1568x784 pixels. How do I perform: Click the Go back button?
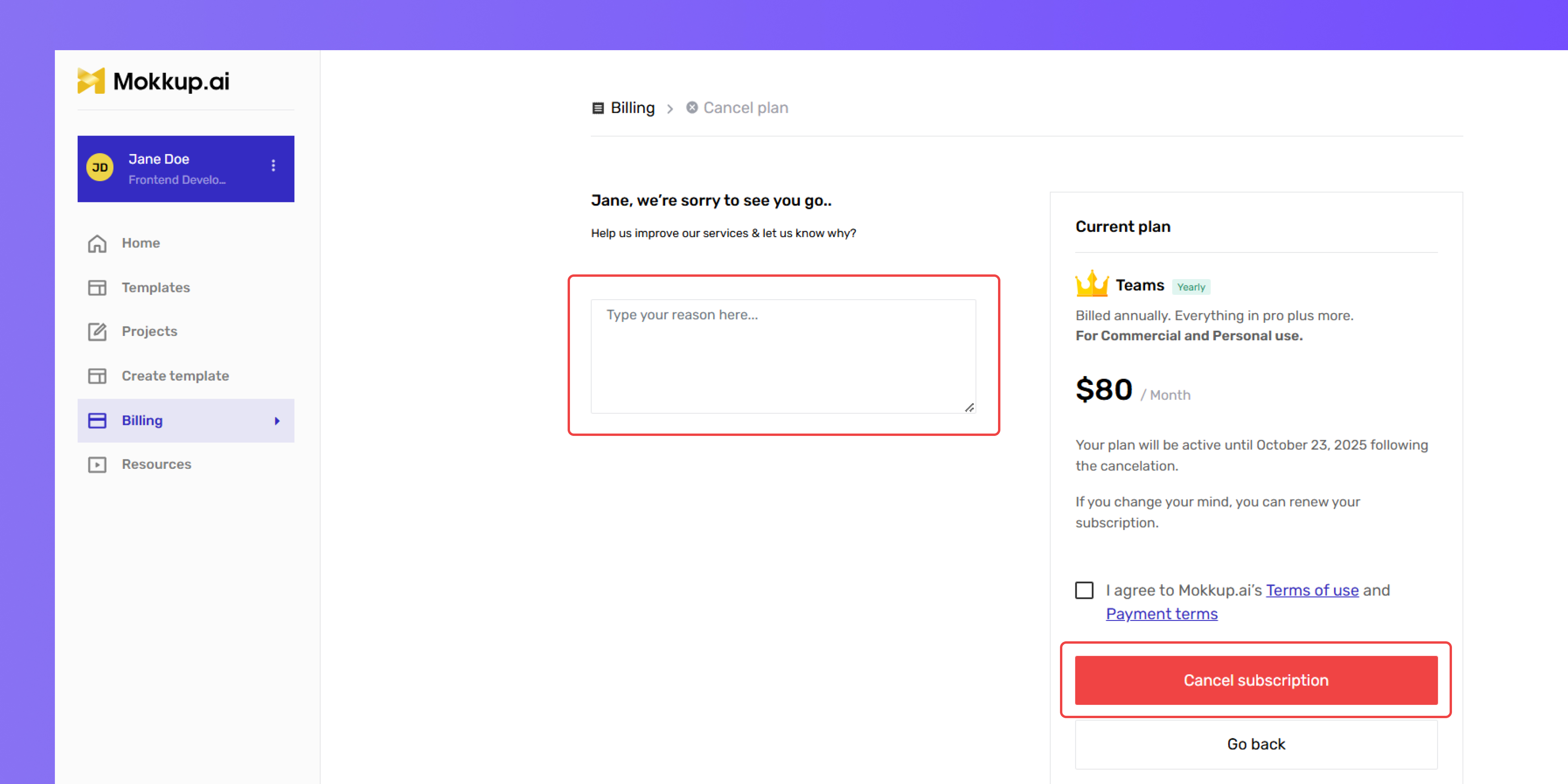click(x=1256, y=744)
